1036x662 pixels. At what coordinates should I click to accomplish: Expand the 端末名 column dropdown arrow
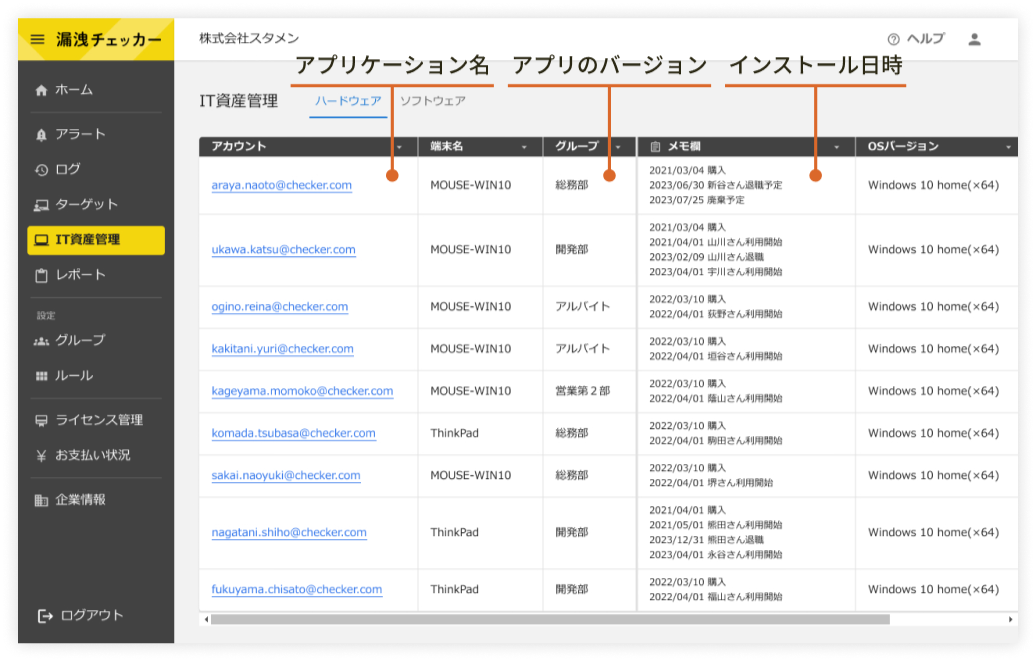[x=524, y=147]
